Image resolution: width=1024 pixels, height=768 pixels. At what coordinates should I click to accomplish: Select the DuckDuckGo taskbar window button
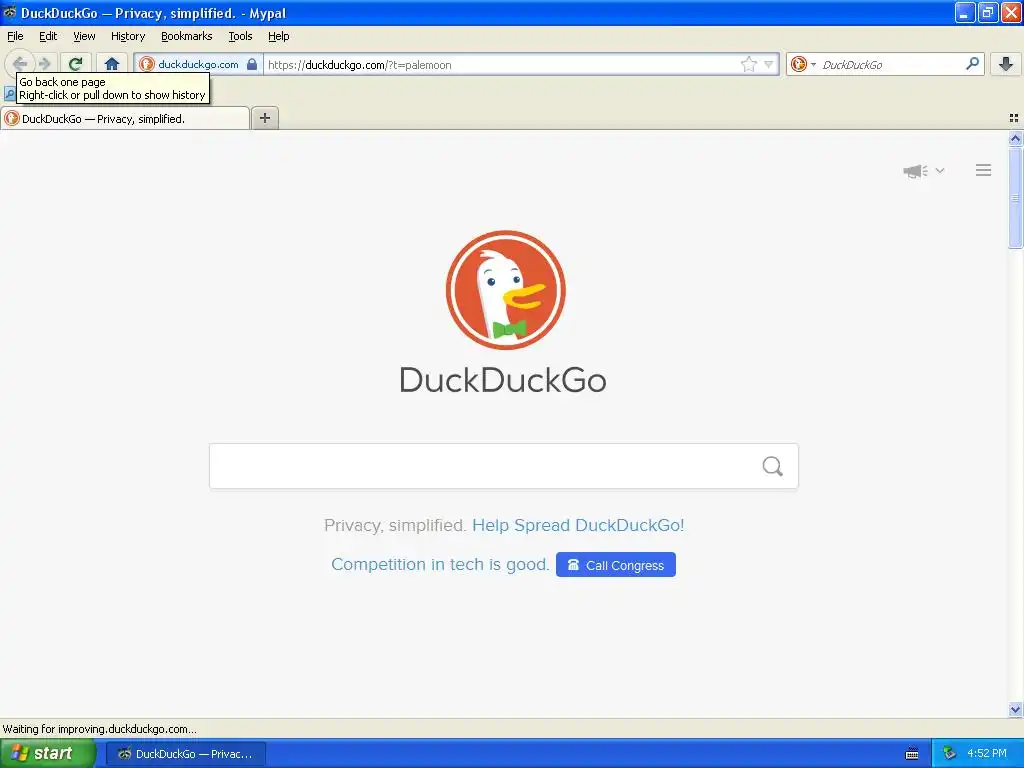[x=186, y=754]
